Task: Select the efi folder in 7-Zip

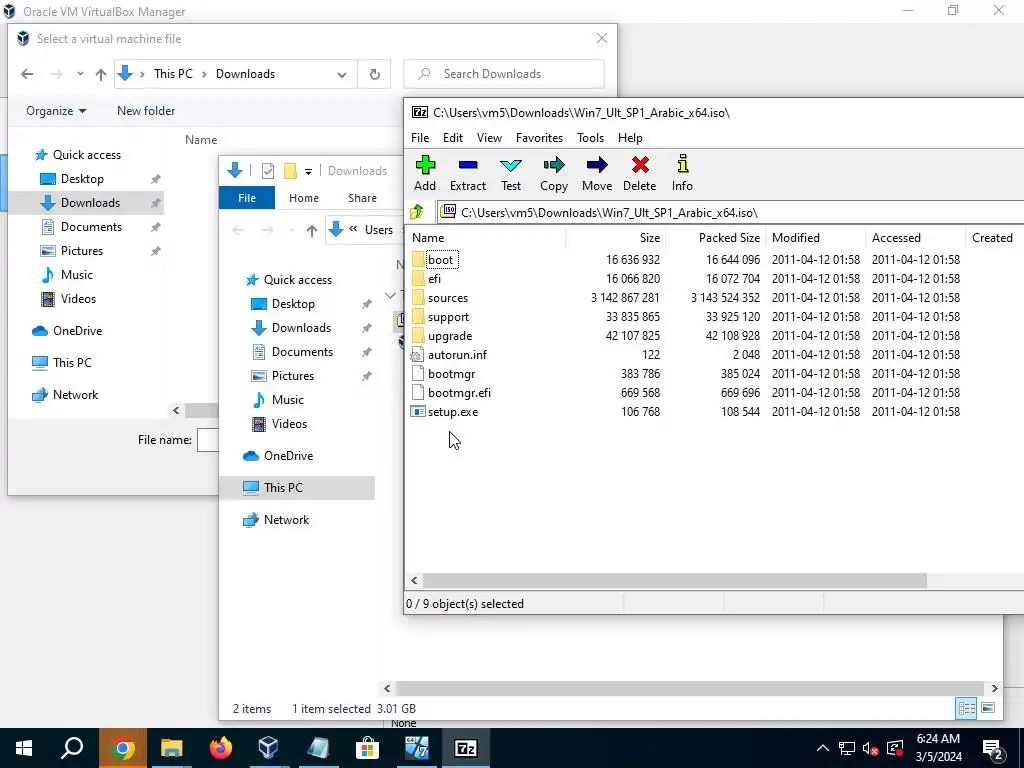Action: [434, 279]
